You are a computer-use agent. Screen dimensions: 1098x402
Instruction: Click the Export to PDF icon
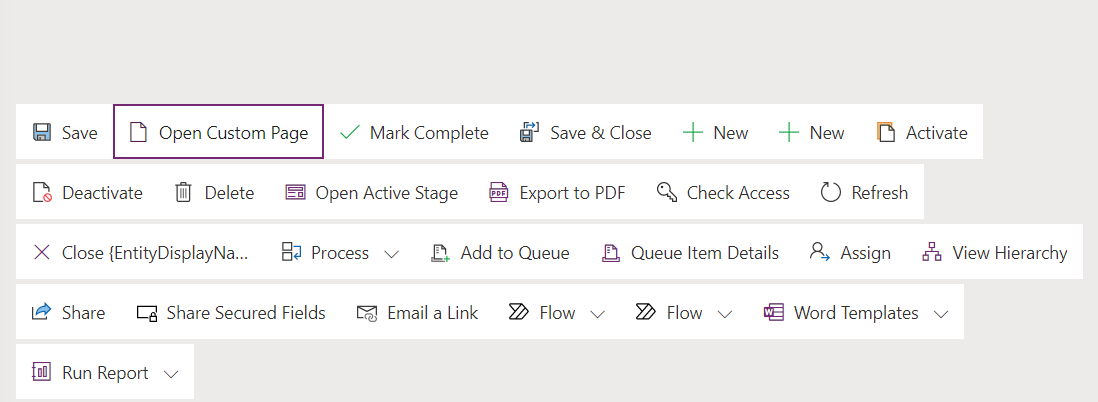click(499, 193)
